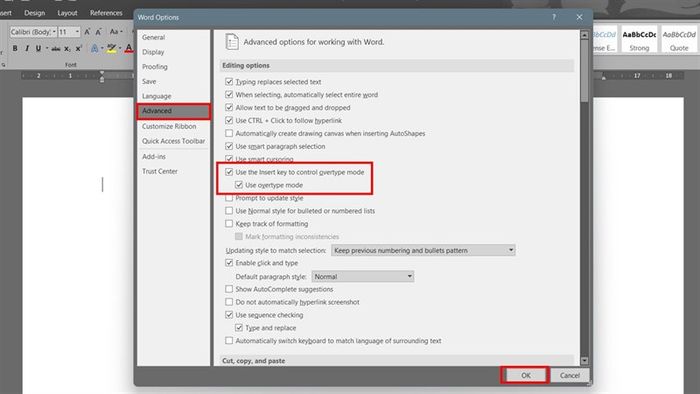The height and width of the screenshot is (394, 700).
Task: Toggle Use overtype mode checkbox
Action: 239,185
